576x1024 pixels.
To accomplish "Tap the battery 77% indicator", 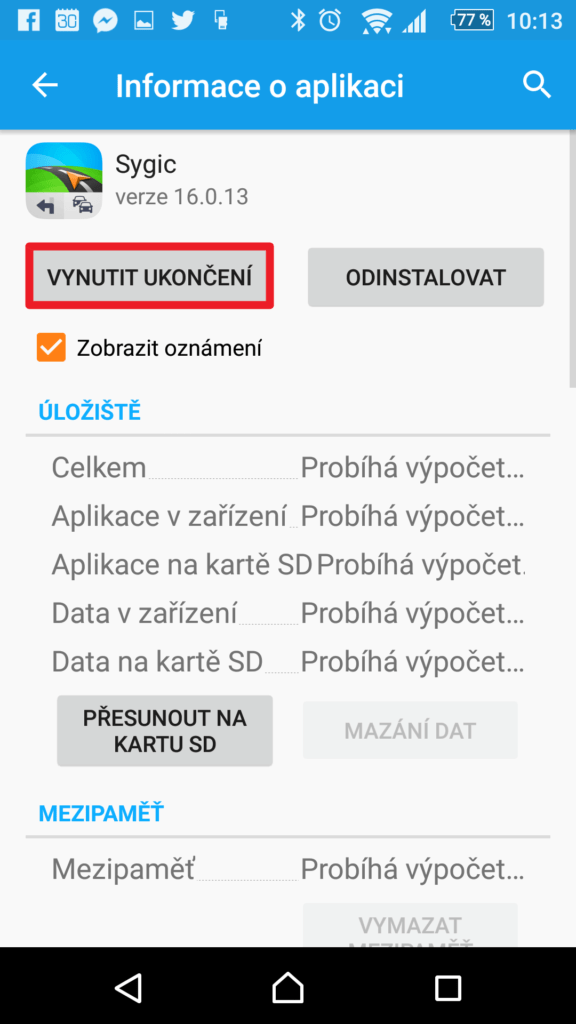I will 473,20.
